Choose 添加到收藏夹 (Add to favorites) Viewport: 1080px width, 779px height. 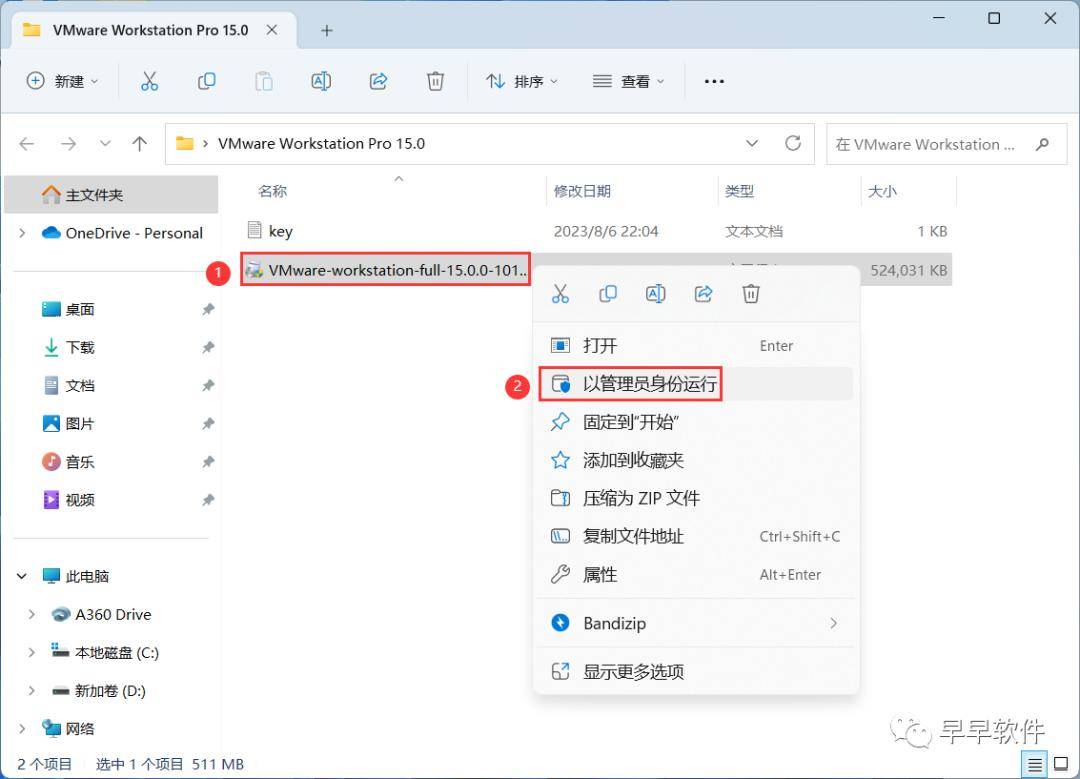point(696,460)
